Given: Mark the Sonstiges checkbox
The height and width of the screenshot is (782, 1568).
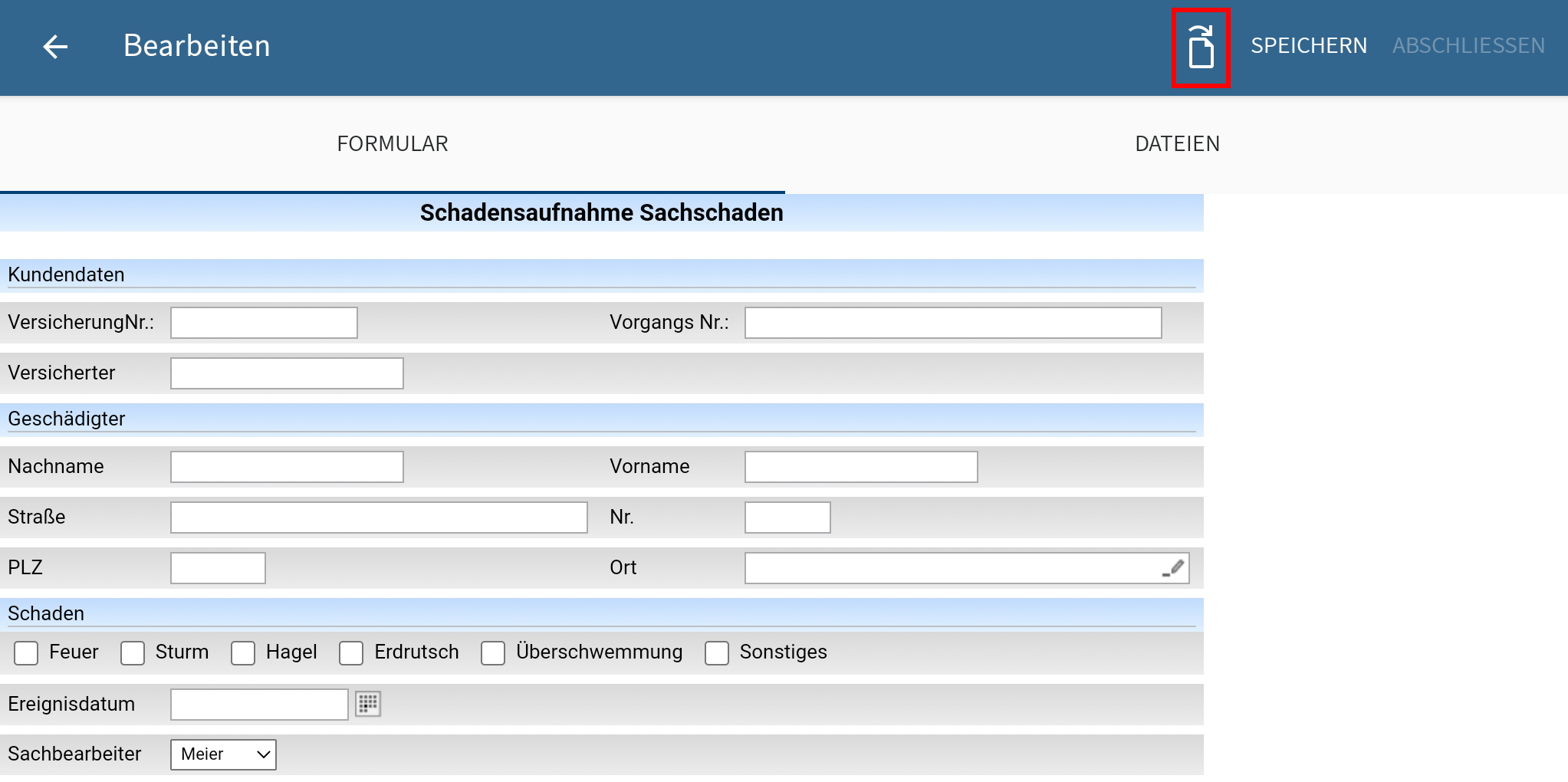Looking at the screenshot, I should [717, 653].
